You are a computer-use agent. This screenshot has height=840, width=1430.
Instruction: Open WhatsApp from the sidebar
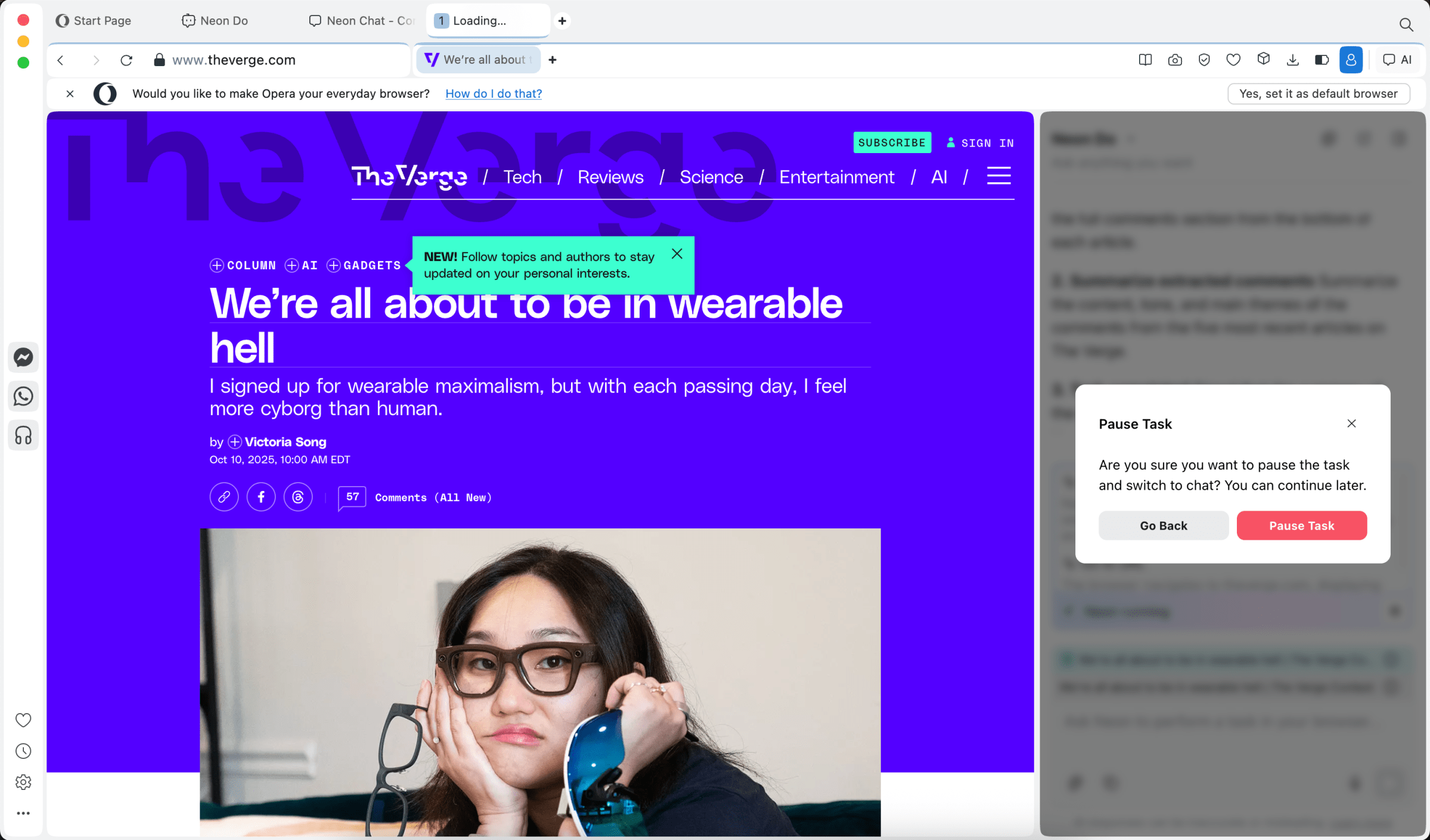coord(23,396)
